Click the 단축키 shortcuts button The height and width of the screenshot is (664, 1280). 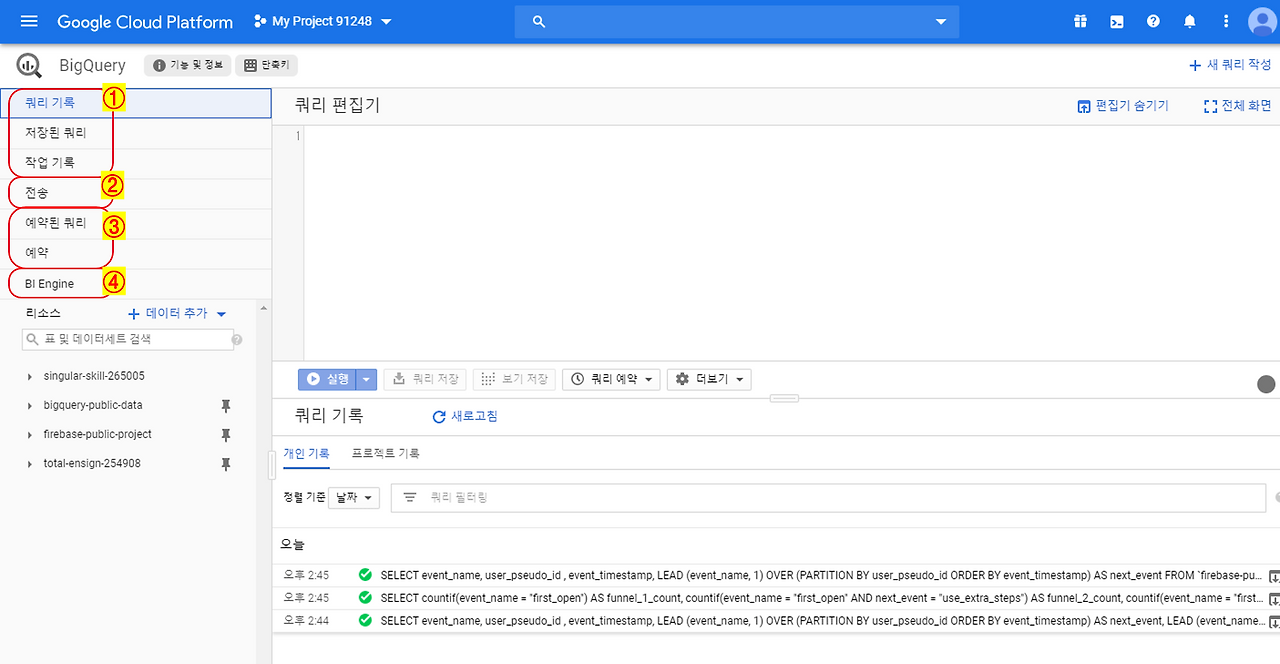[265, 64]
